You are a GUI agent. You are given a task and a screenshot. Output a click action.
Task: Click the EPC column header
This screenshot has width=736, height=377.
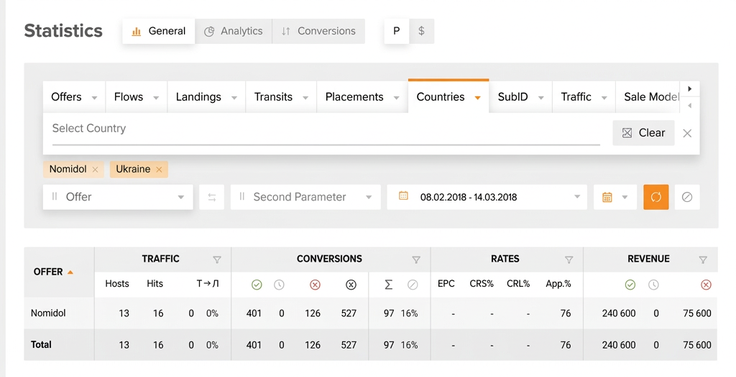(446, 284)
